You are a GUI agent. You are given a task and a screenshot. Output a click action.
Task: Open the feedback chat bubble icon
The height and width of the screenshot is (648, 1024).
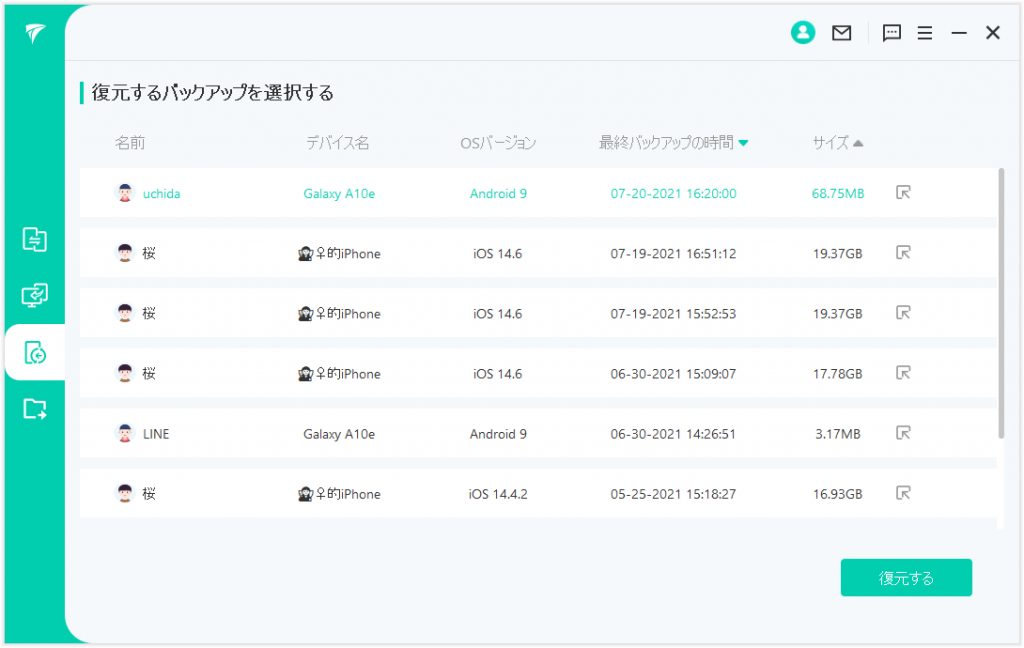[x=892, y=33]
